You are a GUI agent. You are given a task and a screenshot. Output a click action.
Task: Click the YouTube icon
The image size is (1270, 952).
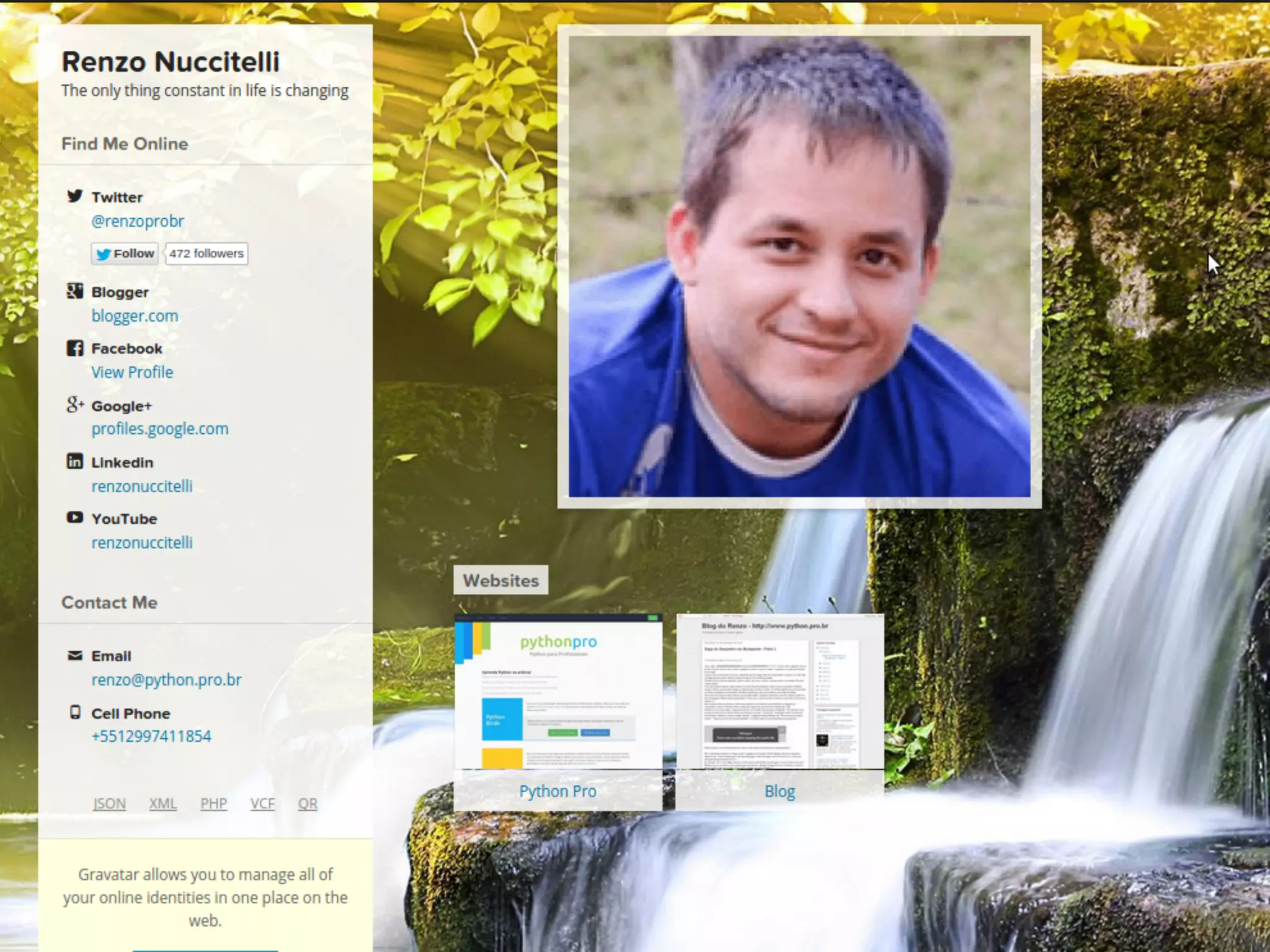coord(75,518)
